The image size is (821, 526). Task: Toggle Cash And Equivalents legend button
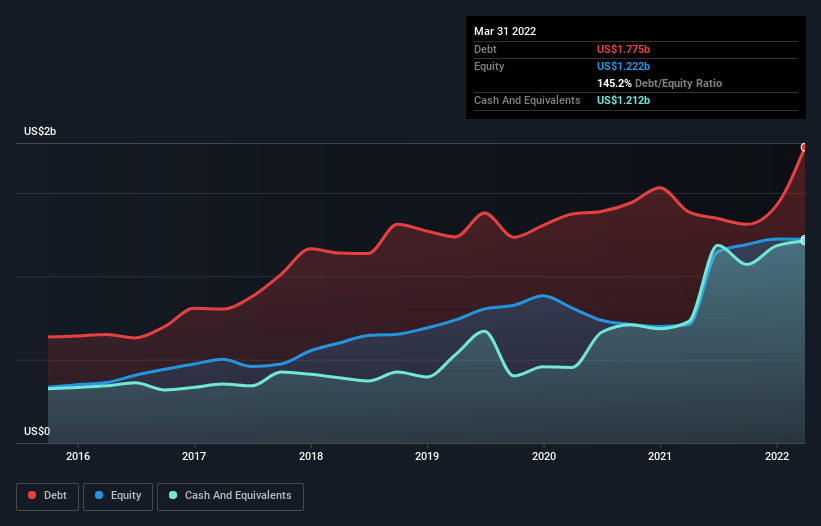click(x=230, y=496)
